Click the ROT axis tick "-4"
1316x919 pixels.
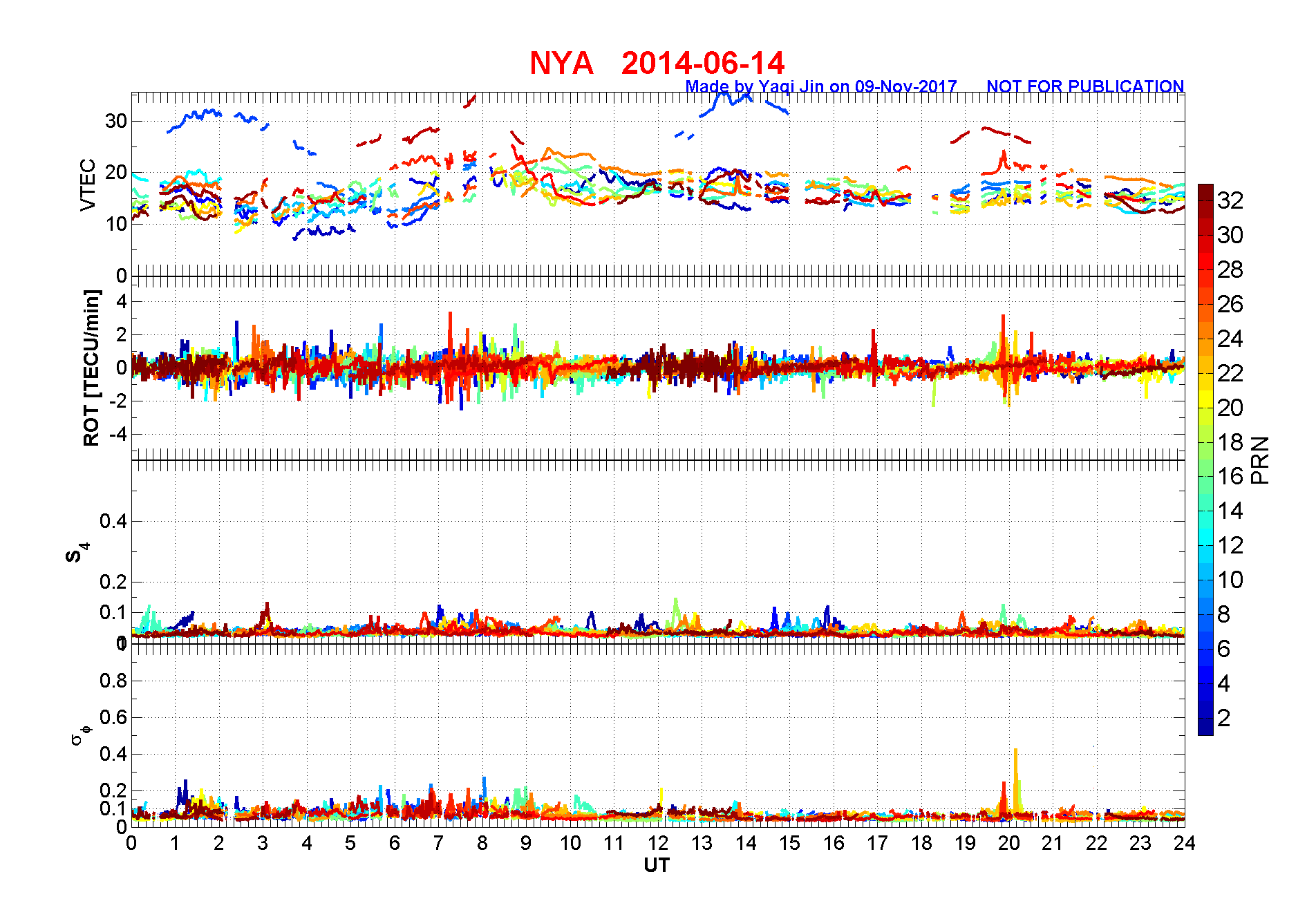click(x=119, y=434)
